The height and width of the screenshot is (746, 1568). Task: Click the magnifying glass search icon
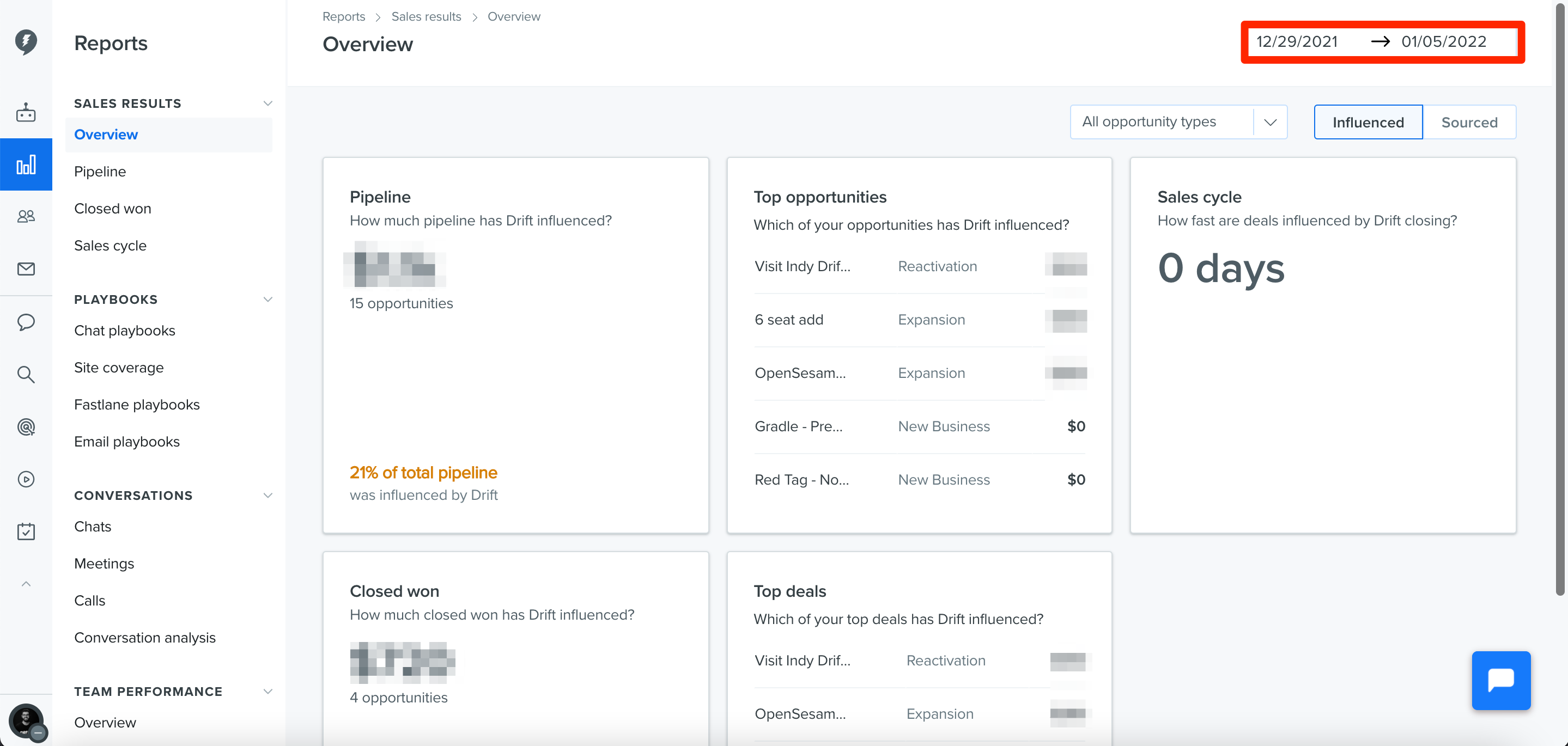[x=26, y=374]
